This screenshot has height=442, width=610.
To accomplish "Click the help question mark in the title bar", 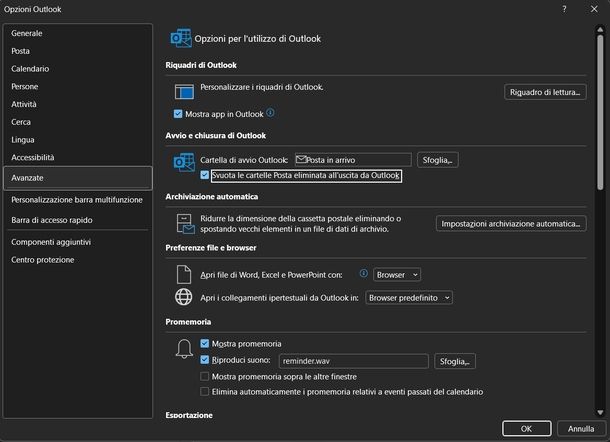I will [x=564, y=9].
